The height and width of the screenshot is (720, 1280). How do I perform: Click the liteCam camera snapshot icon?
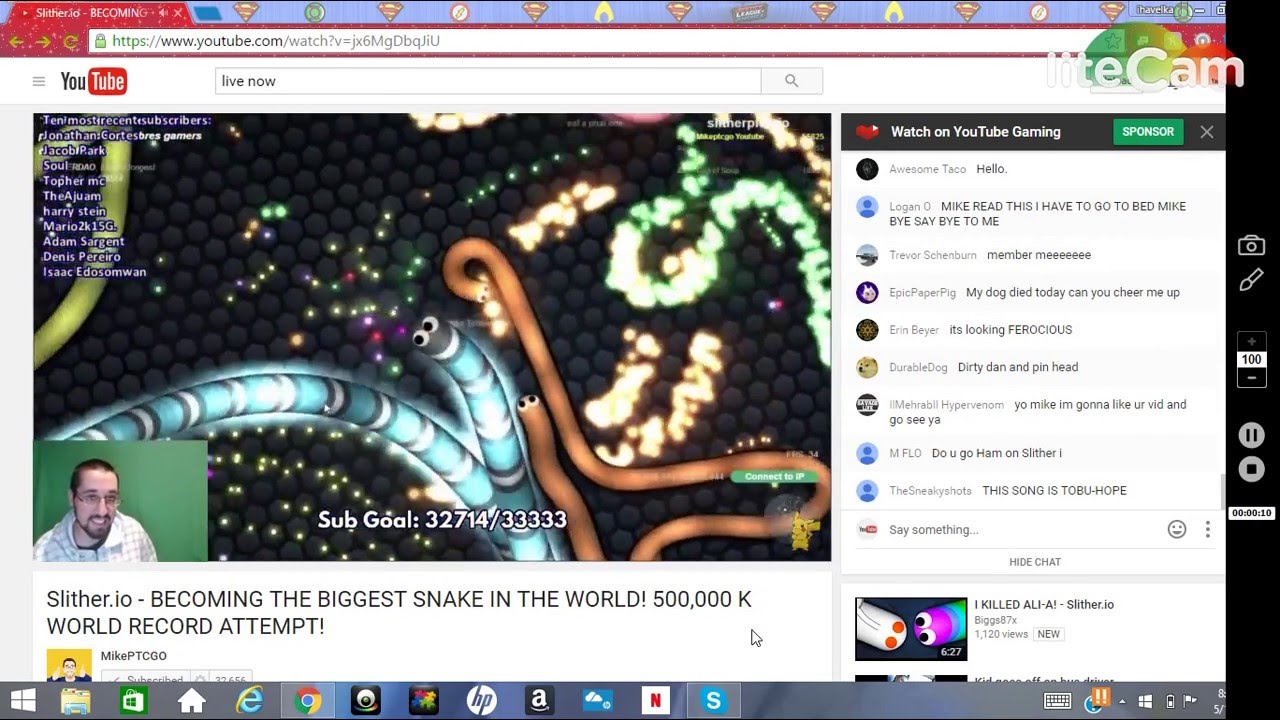click(1251, 246)
